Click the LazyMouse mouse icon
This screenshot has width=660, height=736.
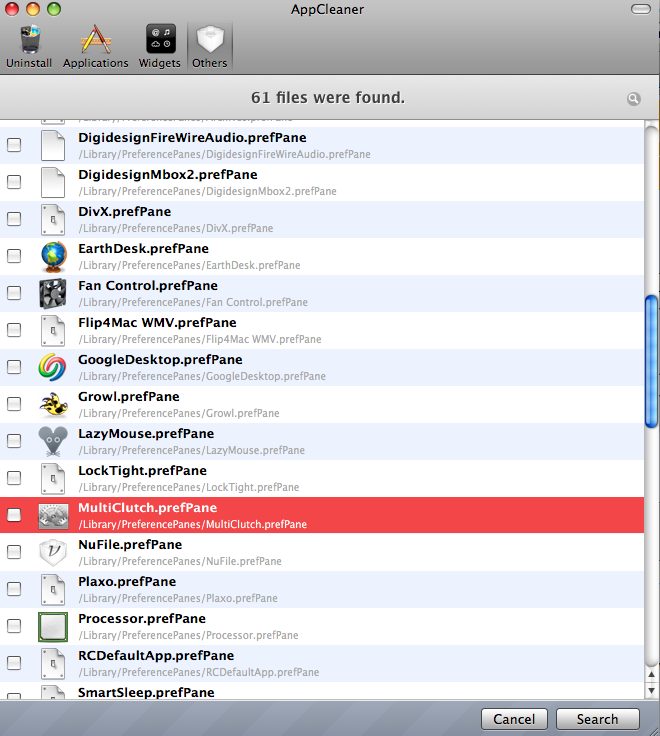(x=53, y=442)
